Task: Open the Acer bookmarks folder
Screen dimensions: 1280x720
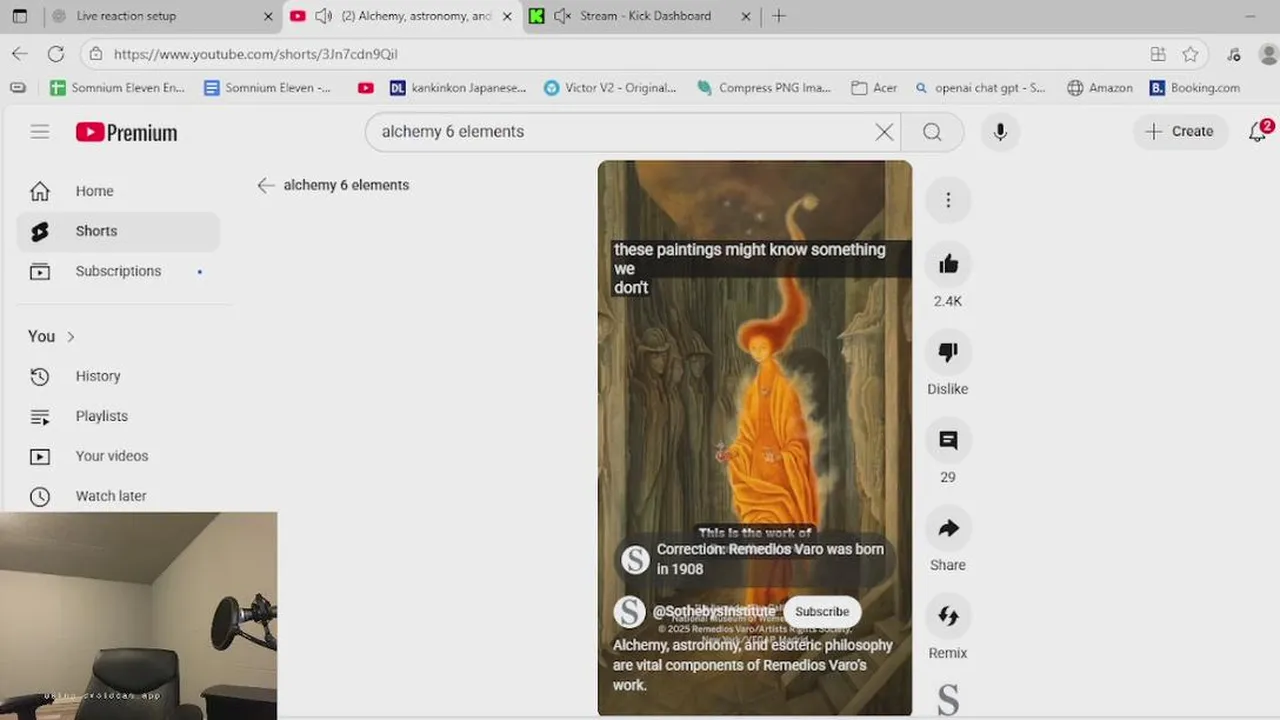Action: coord(874,88)
